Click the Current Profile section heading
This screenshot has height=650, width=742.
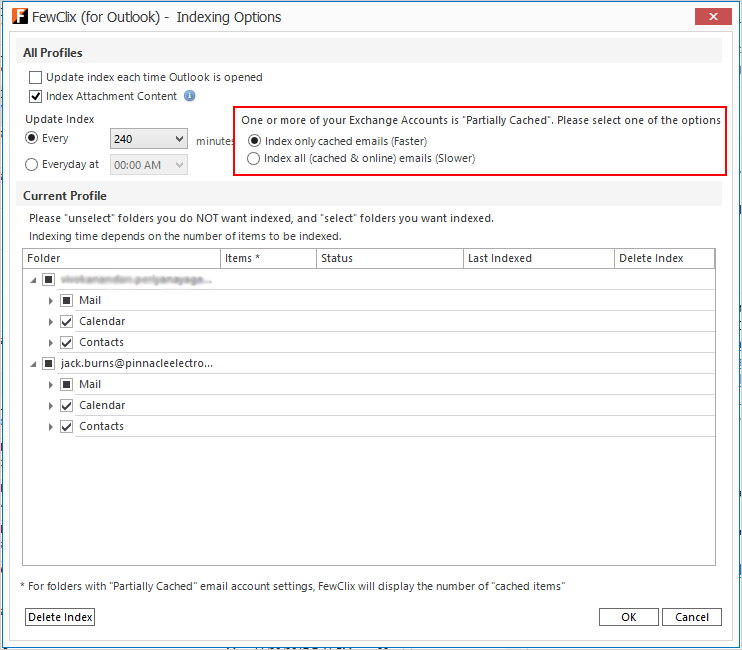65,196
